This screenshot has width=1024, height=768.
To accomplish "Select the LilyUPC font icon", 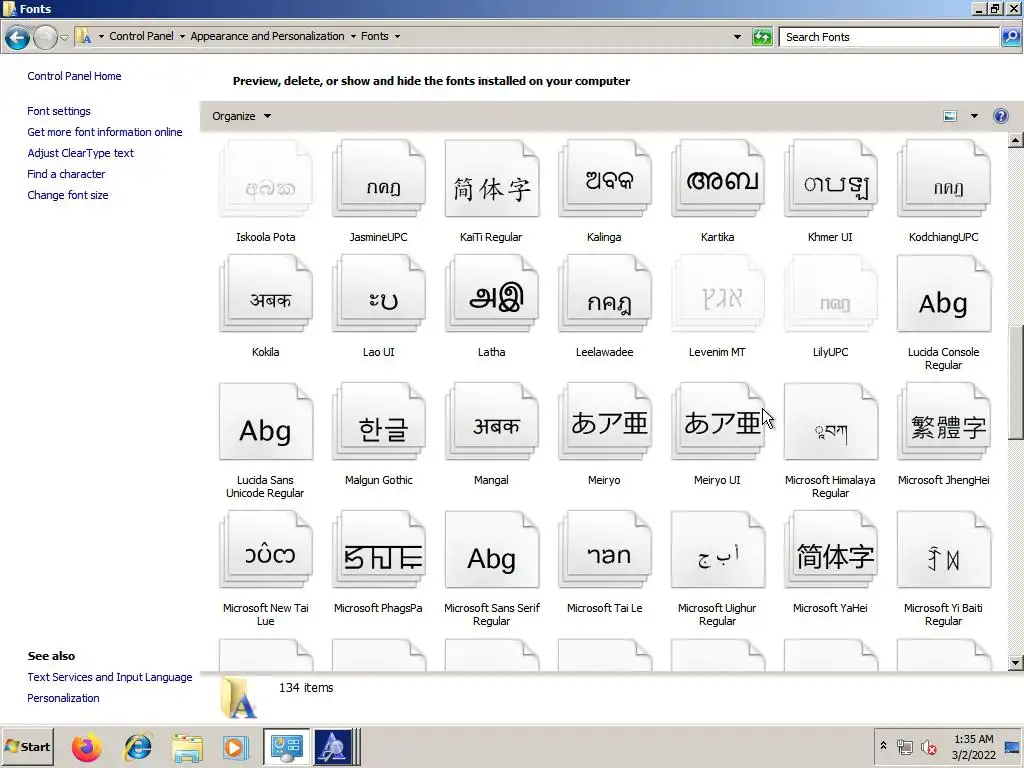I will [x=831, y=293].
